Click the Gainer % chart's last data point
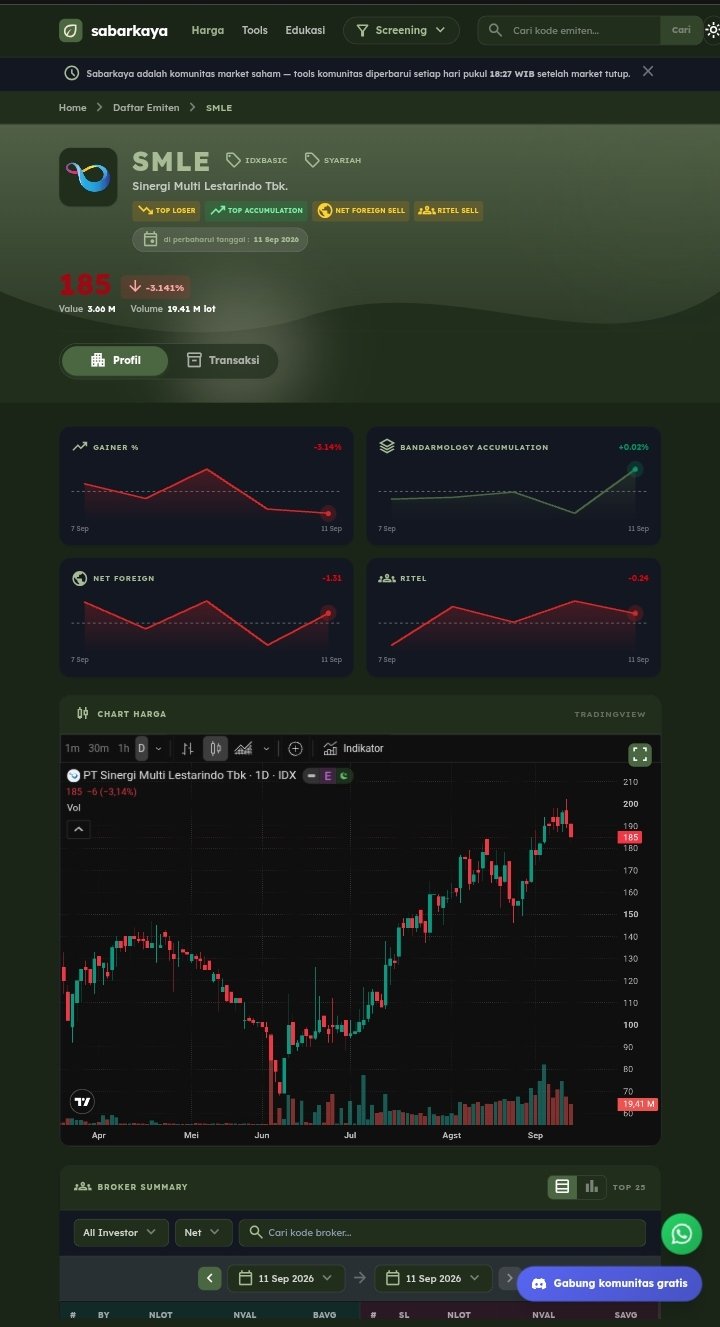This screenshot has height=1327, width=720. click(x=328, y=513)
